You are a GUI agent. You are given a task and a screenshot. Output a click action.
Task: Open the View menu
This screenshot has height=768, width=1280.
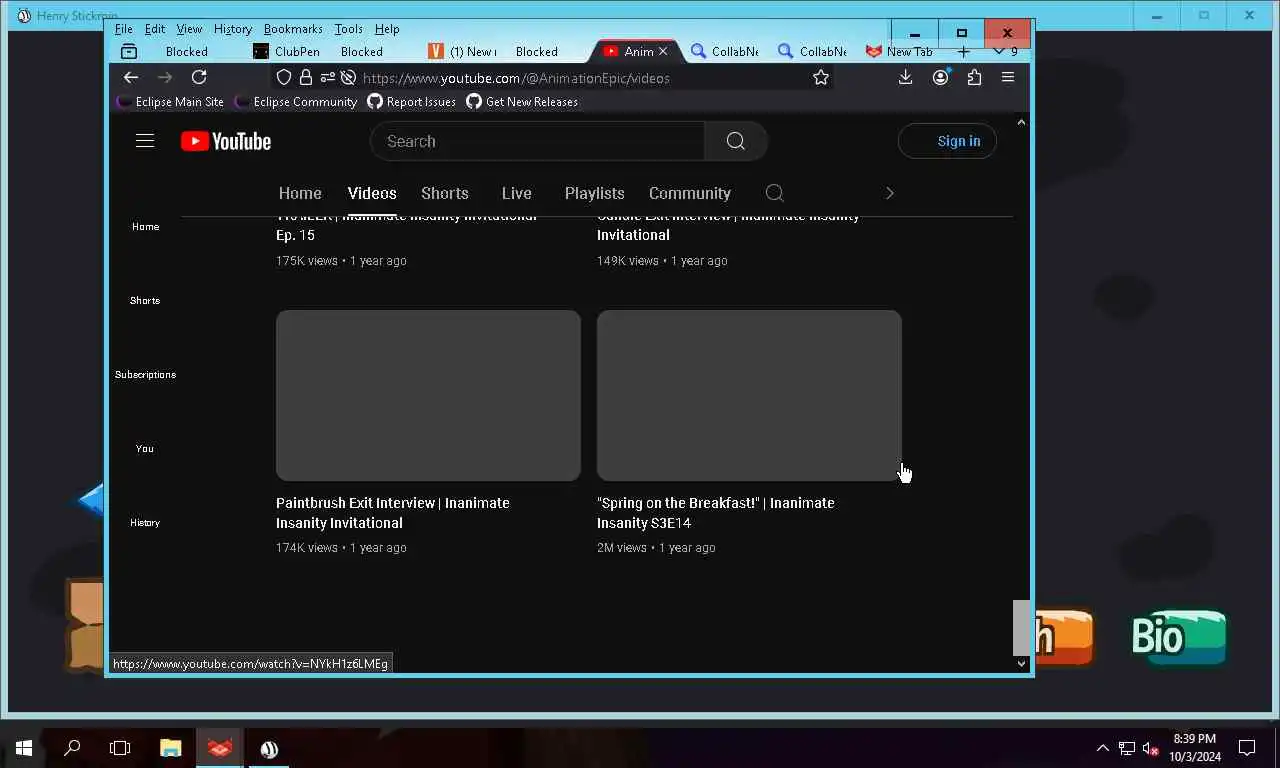pyautogui.click(x=189, y=29)
